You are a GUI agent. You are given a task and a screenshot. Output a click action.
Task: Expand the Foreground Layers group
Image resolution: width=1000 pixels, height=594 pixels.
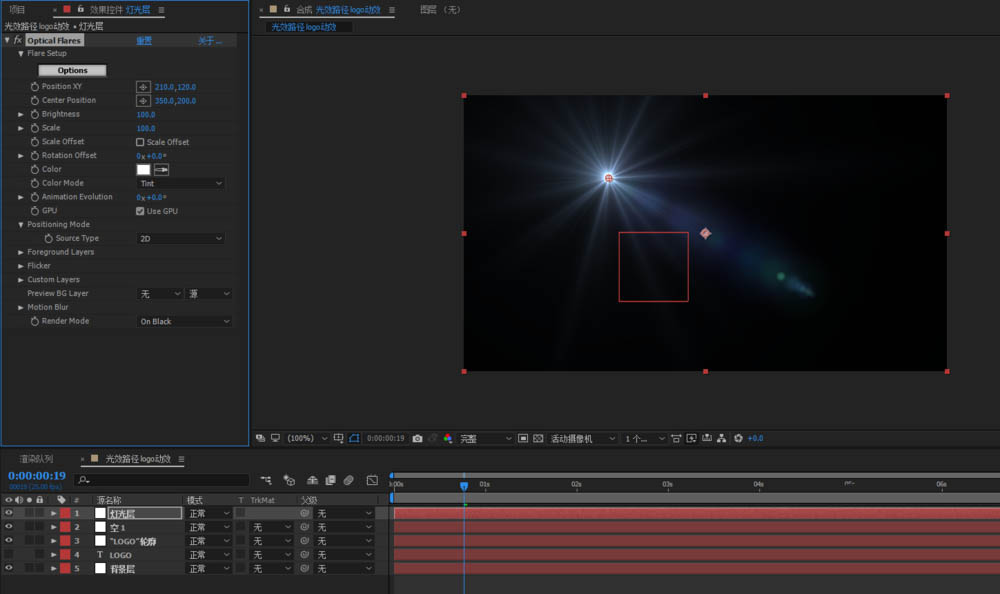tap(21, 252)
